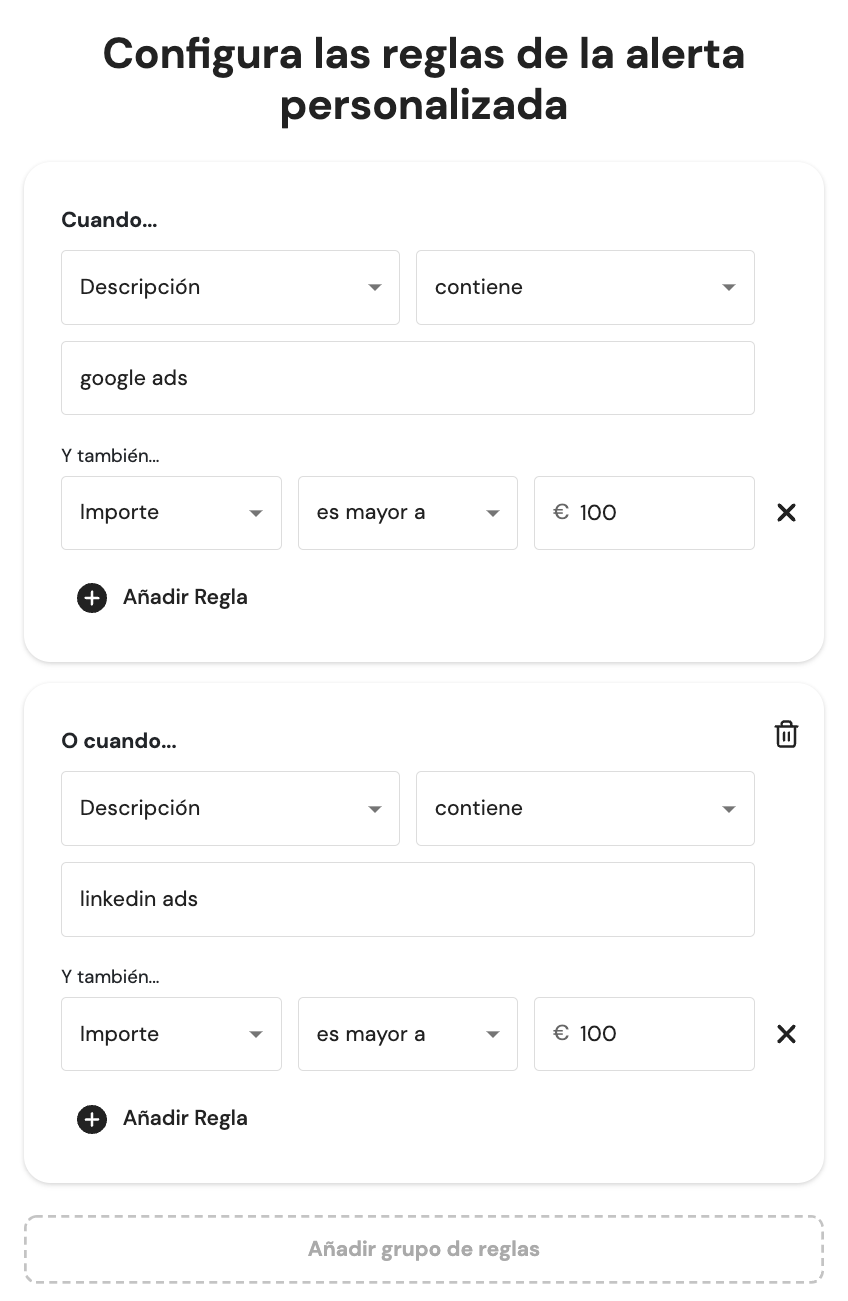Click the 'google ads' text field
This screenshot has width=848, height=1301.
407,378
